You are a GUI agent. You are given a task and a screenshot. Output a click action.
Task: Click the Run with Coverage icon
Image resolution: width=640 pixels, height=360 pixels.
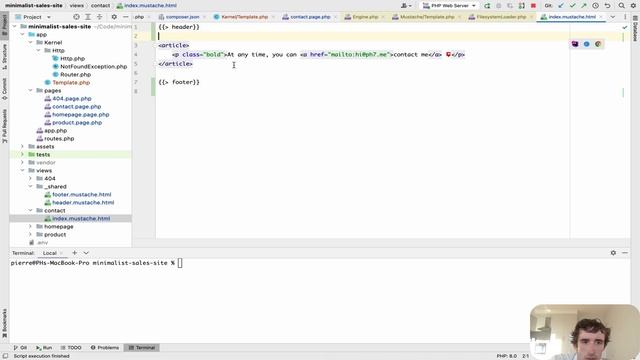click(x=510, y=6)
